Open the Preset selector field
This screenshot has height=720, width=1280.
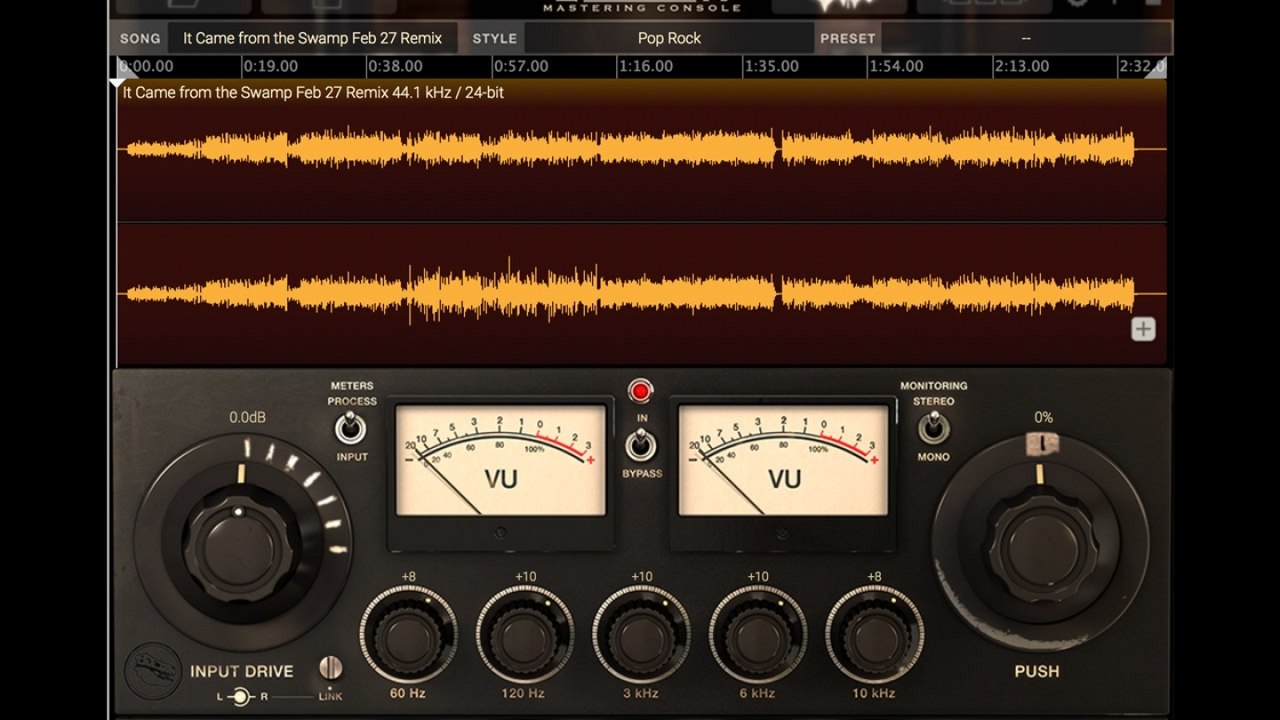point(1026,38)
